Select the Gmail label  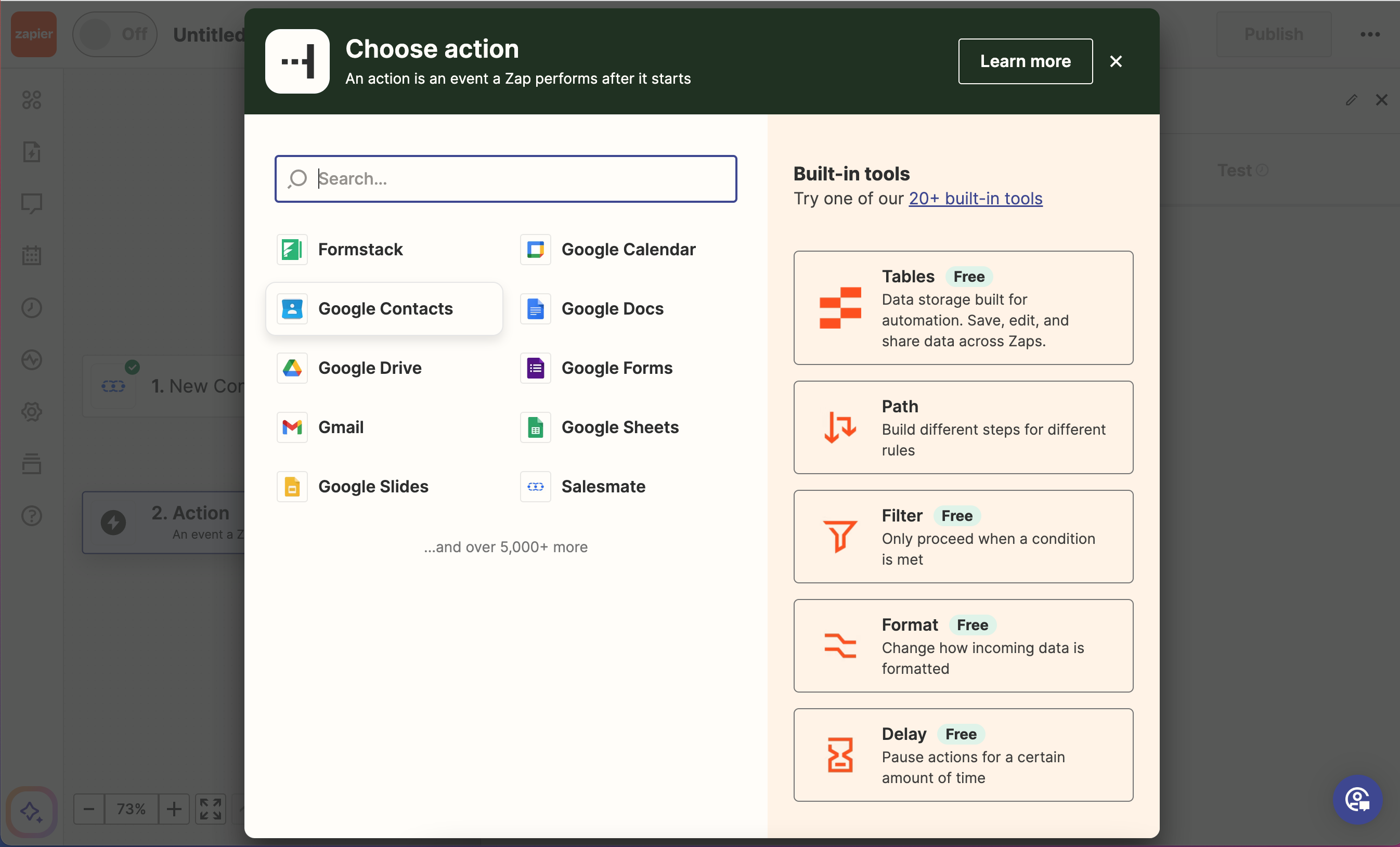(x=341, y=427)
